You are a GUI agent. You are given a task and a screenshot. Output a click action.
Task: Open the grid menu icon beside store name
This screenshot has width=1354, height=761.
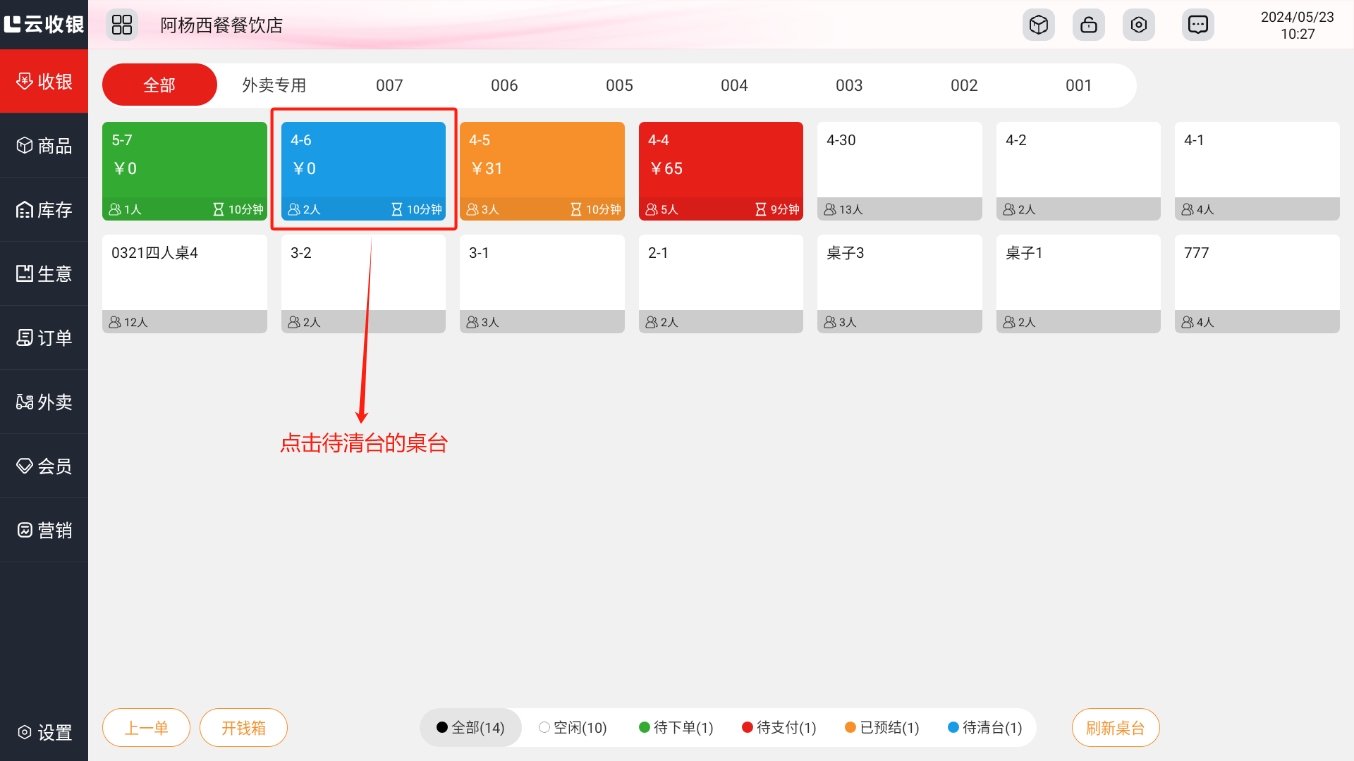click(x=122, y=25)
